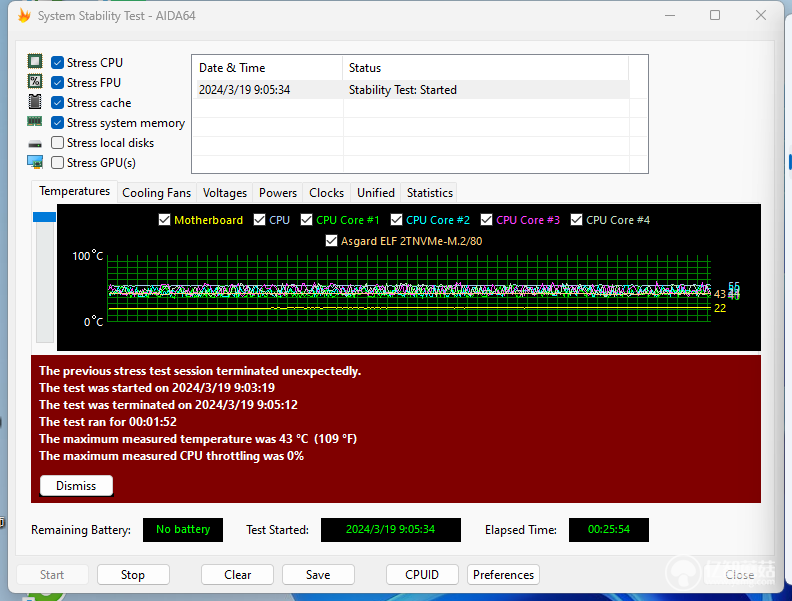792x601 pixels.
Task: Click the Test Started time field
Action: coord(390,530)
